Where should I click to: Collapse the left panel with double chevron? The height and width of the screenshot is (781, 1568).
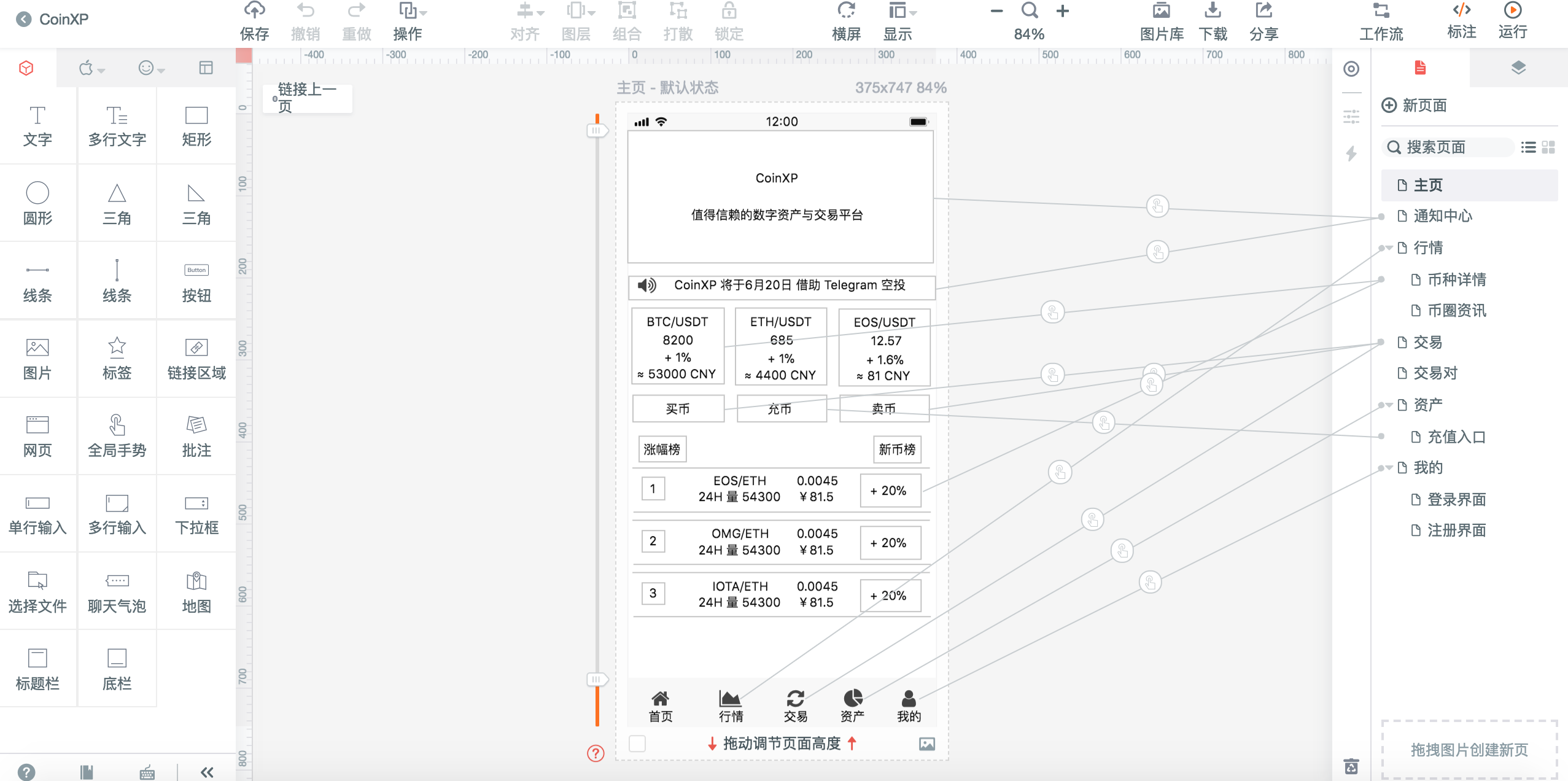click(x=207, y=772)
